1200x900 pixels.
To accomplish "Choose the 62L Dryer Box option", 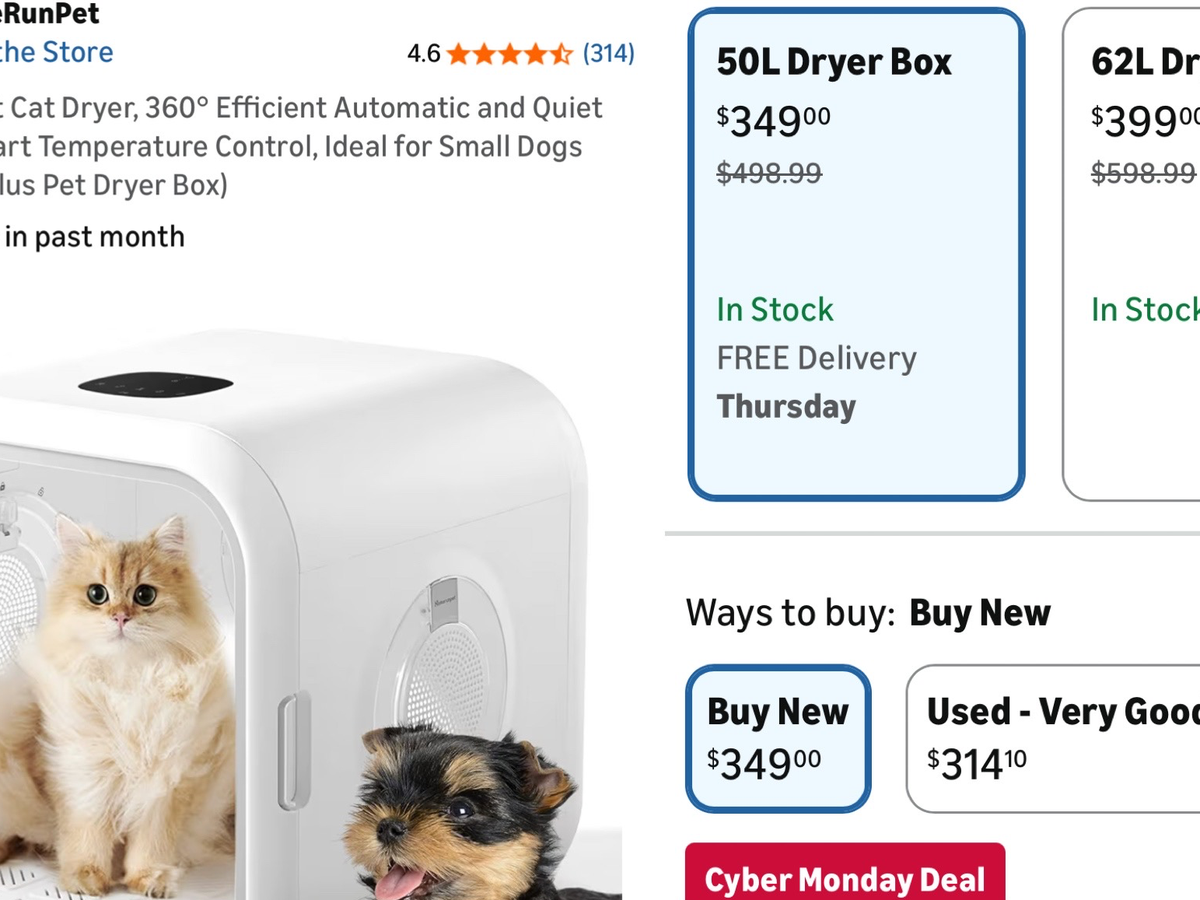I will pos(1131,254).
